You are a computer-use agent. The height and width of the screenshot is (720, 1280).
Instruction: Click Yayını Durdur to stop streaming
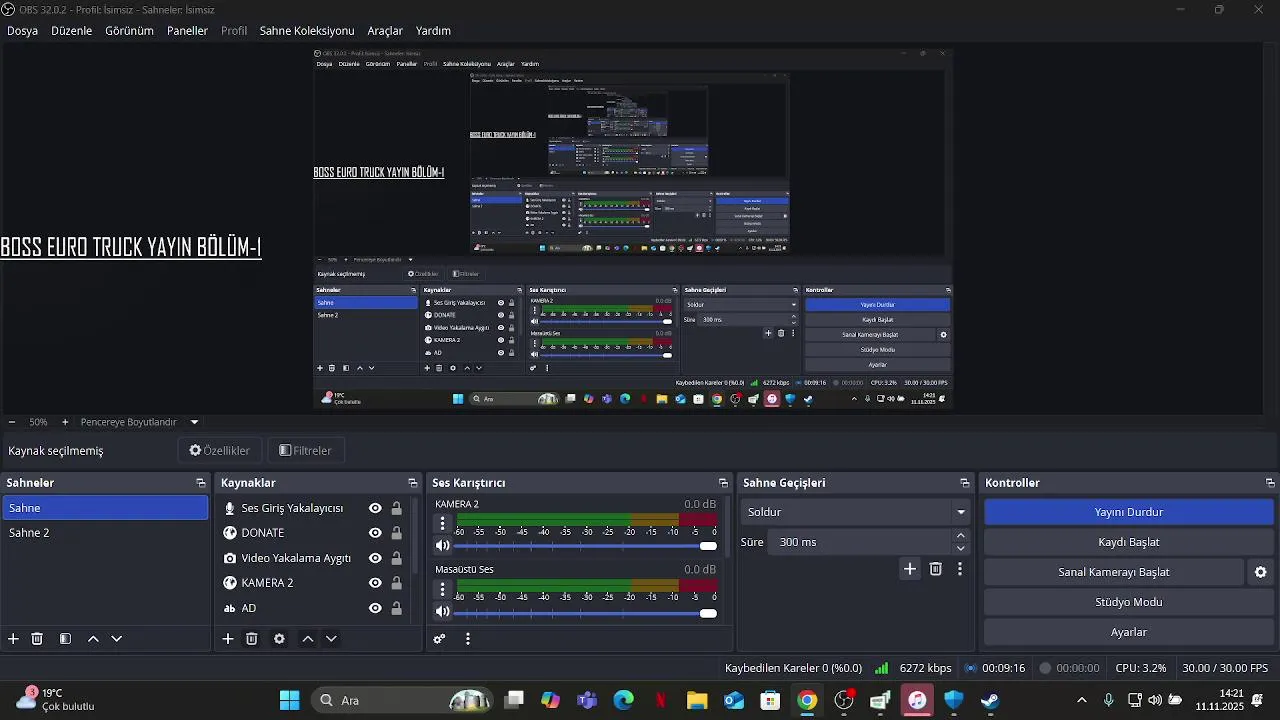pos(1128,512)
